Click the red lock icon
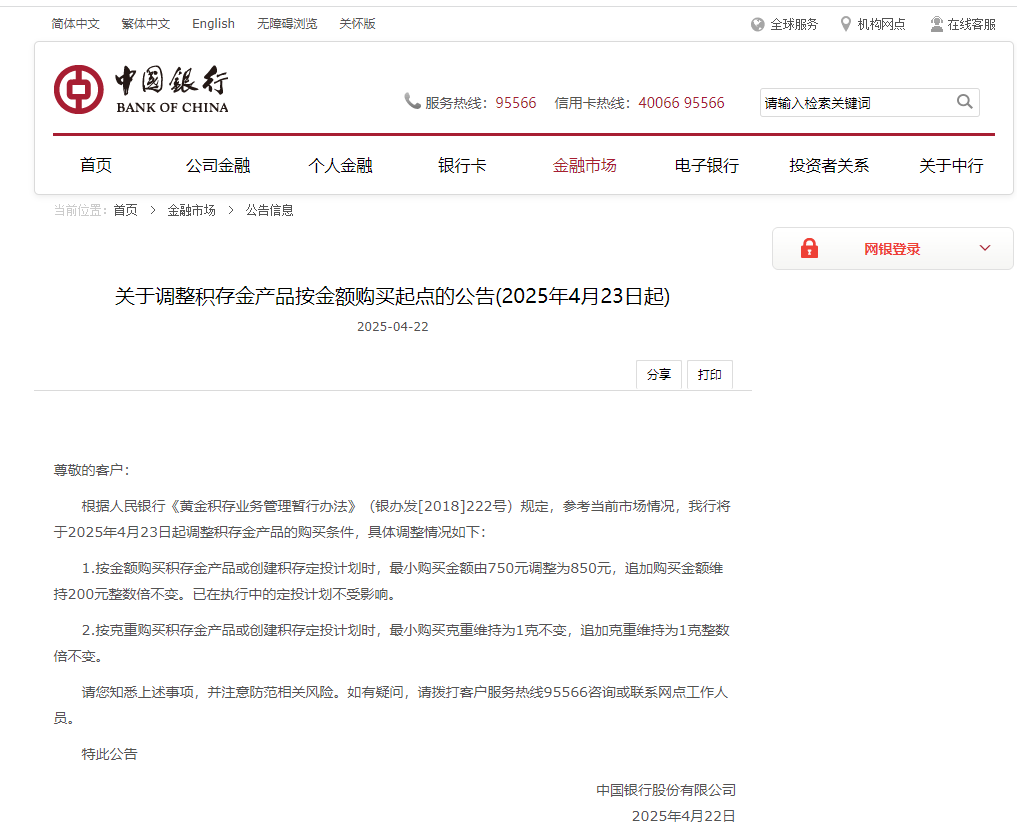1017x835 pixels. pyautogui.click(x=809, y=248)
